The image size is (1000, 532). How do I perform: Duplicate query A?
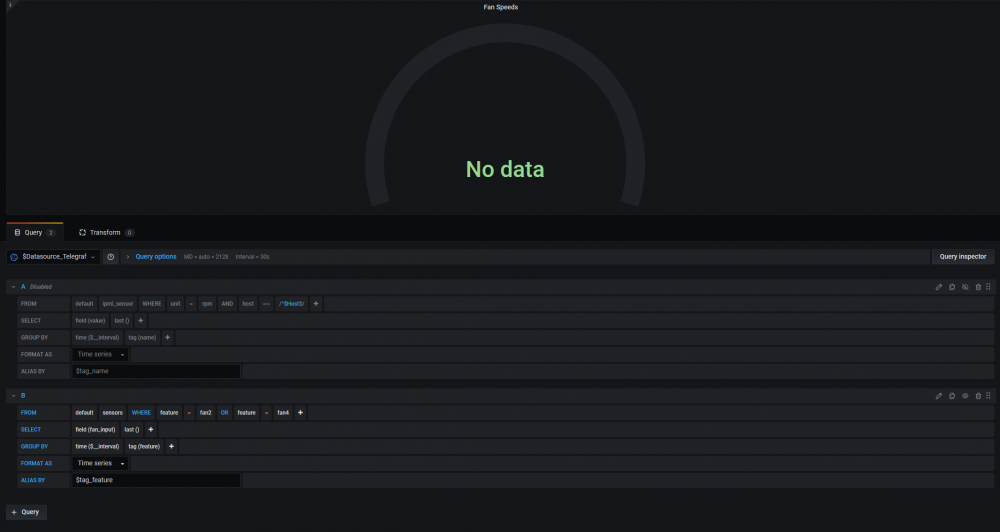[x=952, y=287]
